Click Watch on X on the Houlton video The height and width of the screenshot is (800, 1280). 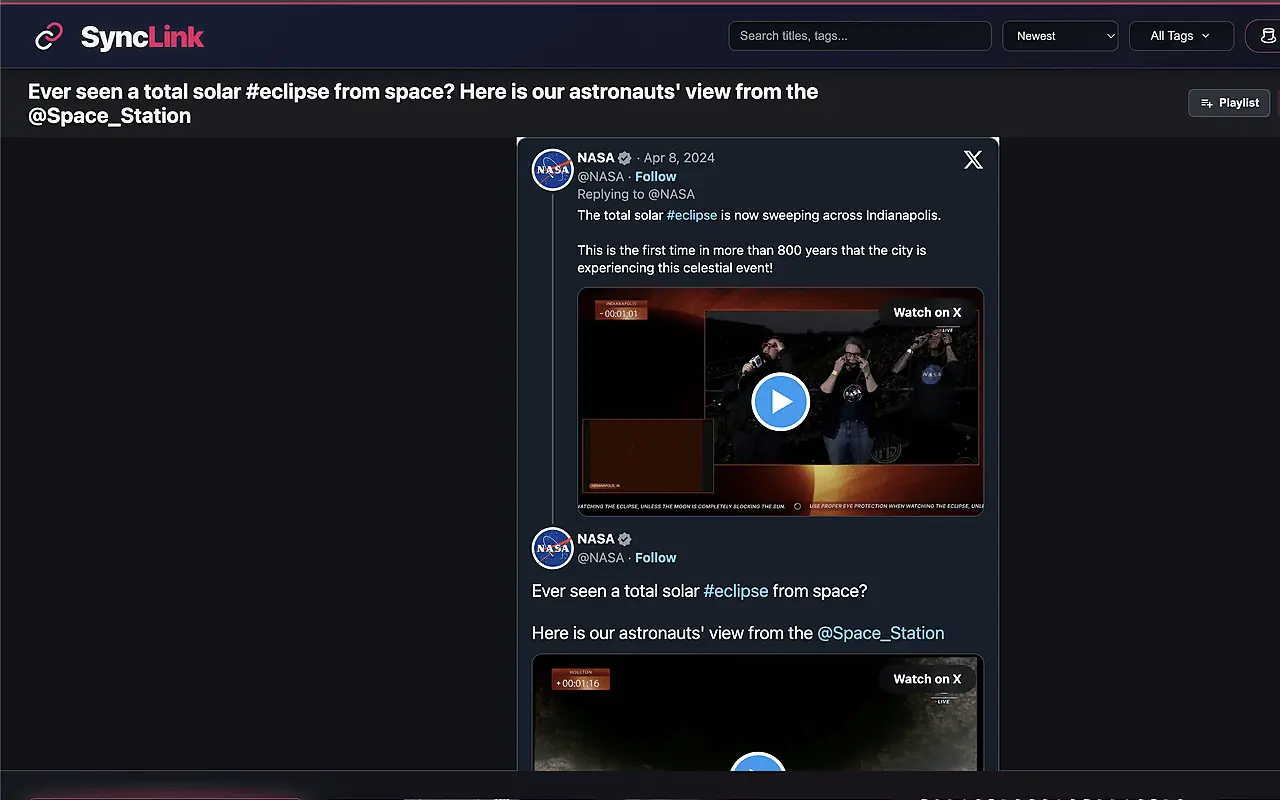coord(927,679)
